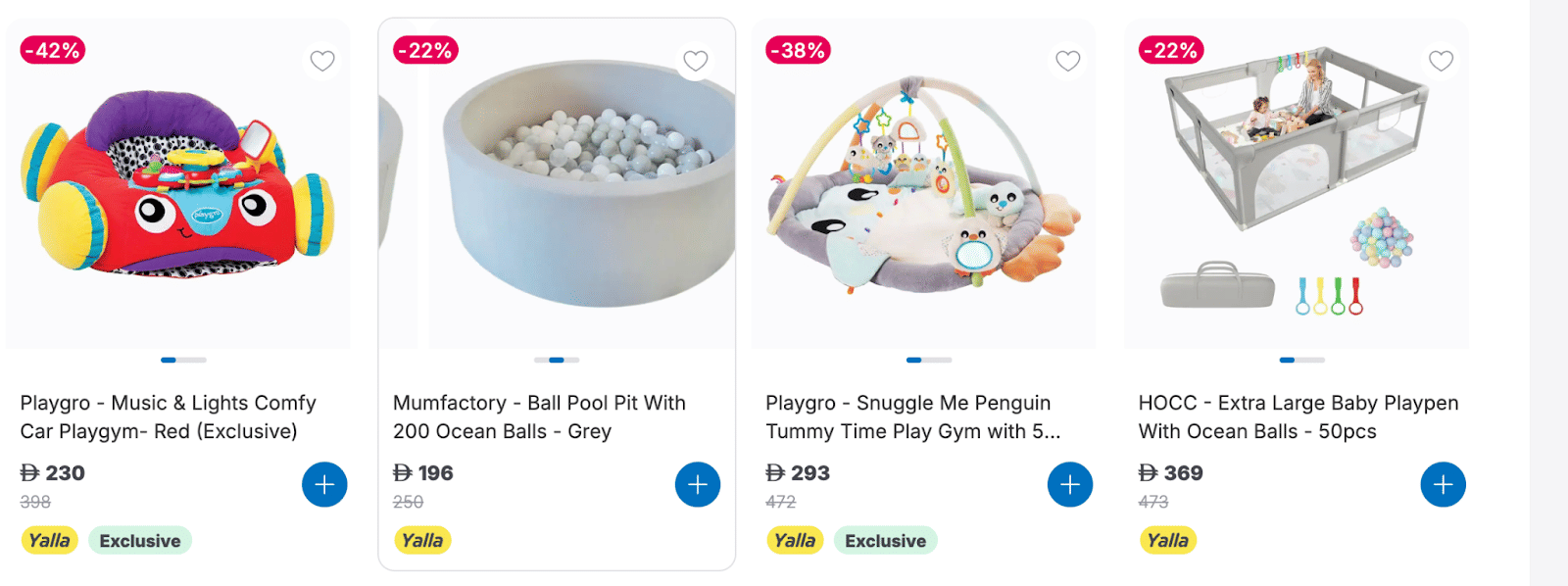Click the -38% discount badge
1568x586 pixels.
(799, 50)
